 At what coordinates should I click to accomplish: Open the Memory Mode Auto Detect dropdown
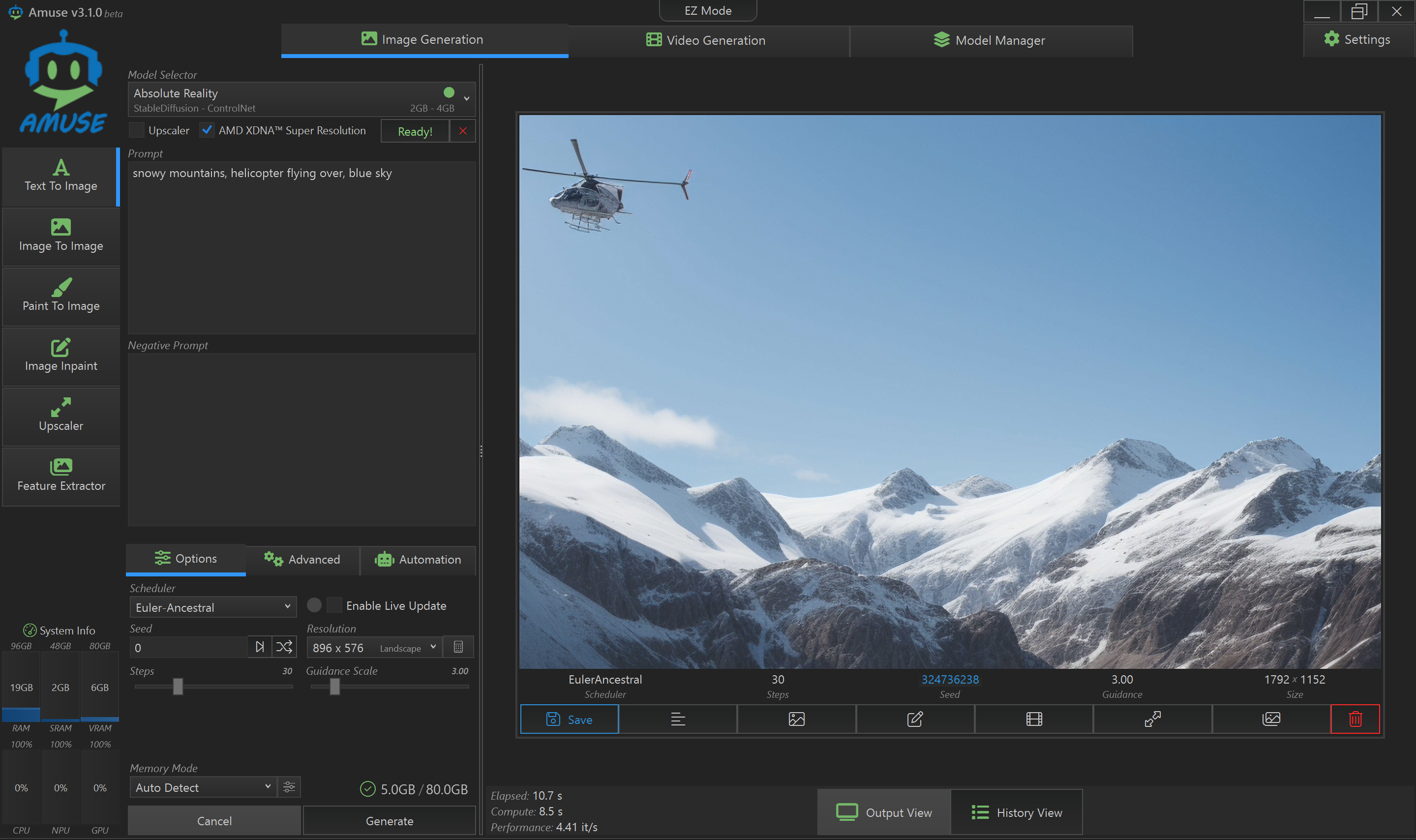[x=203, y=787]
